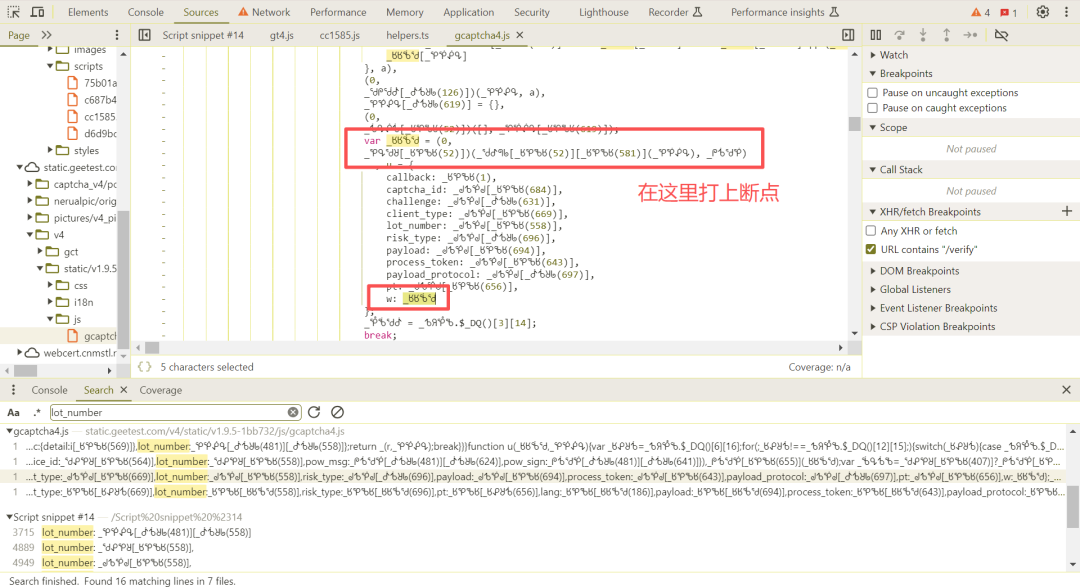The height and width of the screenshot is (587, 1080).
Task: Toggle the device toolbar icon
Action: [x=37, y=12]
